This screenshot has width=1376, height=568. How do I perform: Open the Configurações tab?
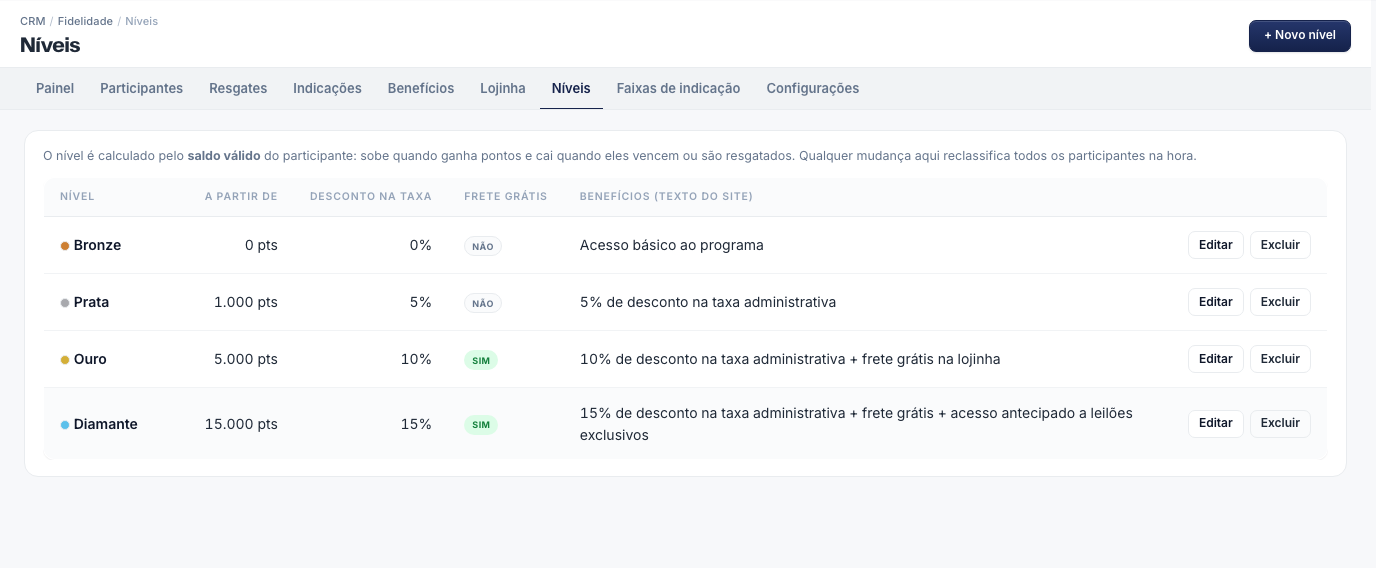pyautogui.click(x=812, y=88)
